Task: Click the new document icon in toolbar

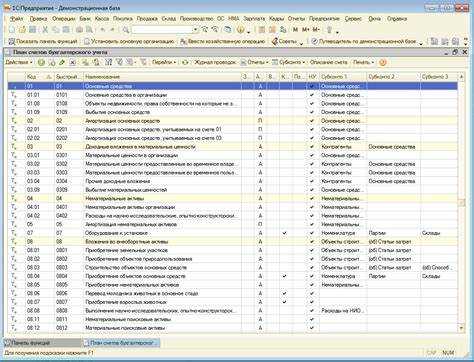Action: tap(12, 30)
